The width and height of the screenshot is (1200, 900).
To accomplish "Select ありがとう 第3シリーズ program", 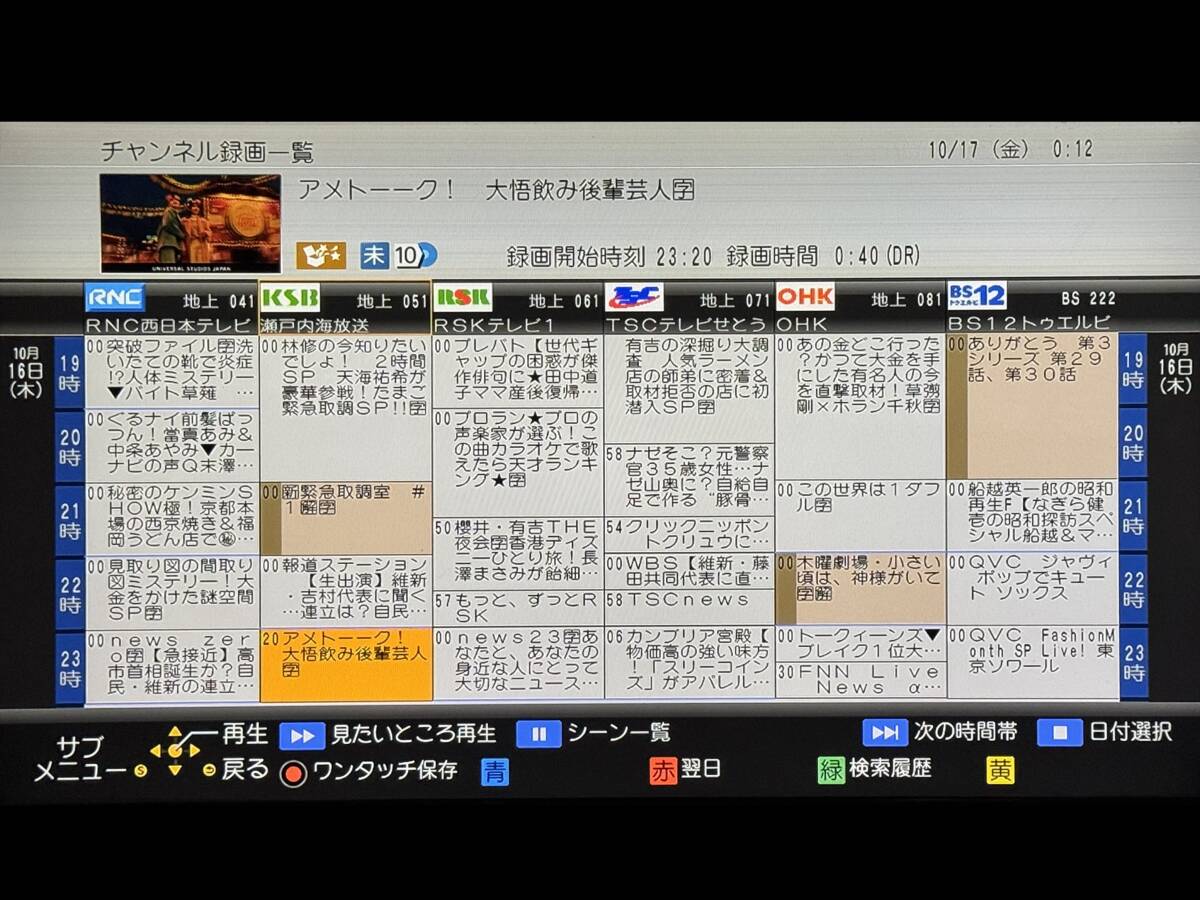I will coord(1032,406).
